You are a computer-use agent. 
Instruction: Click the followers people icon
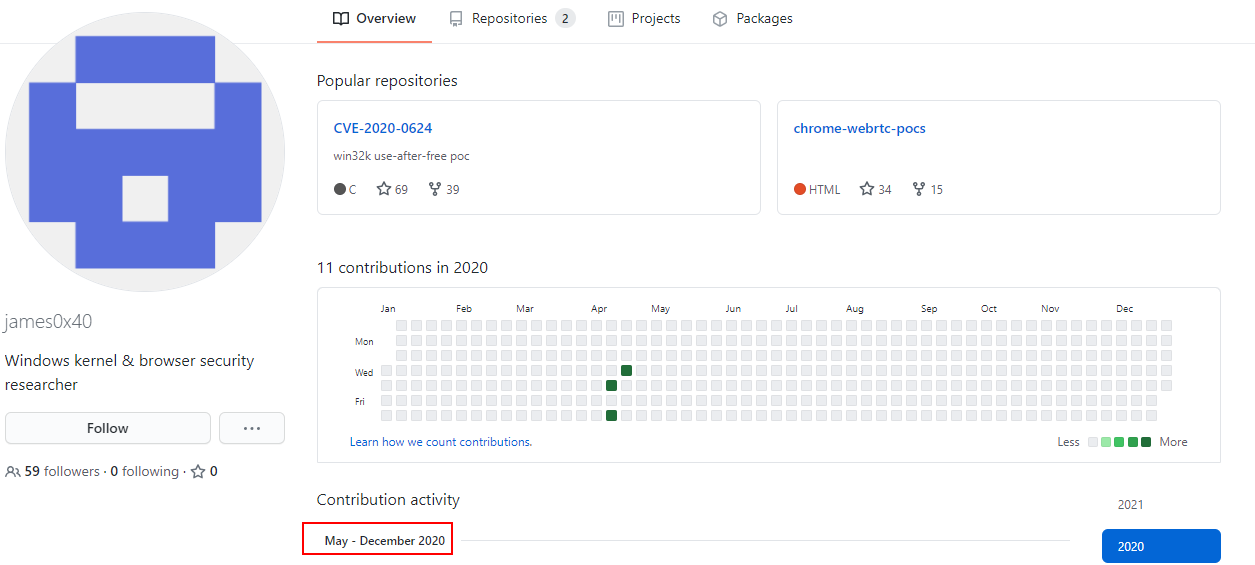coord(13,472)
